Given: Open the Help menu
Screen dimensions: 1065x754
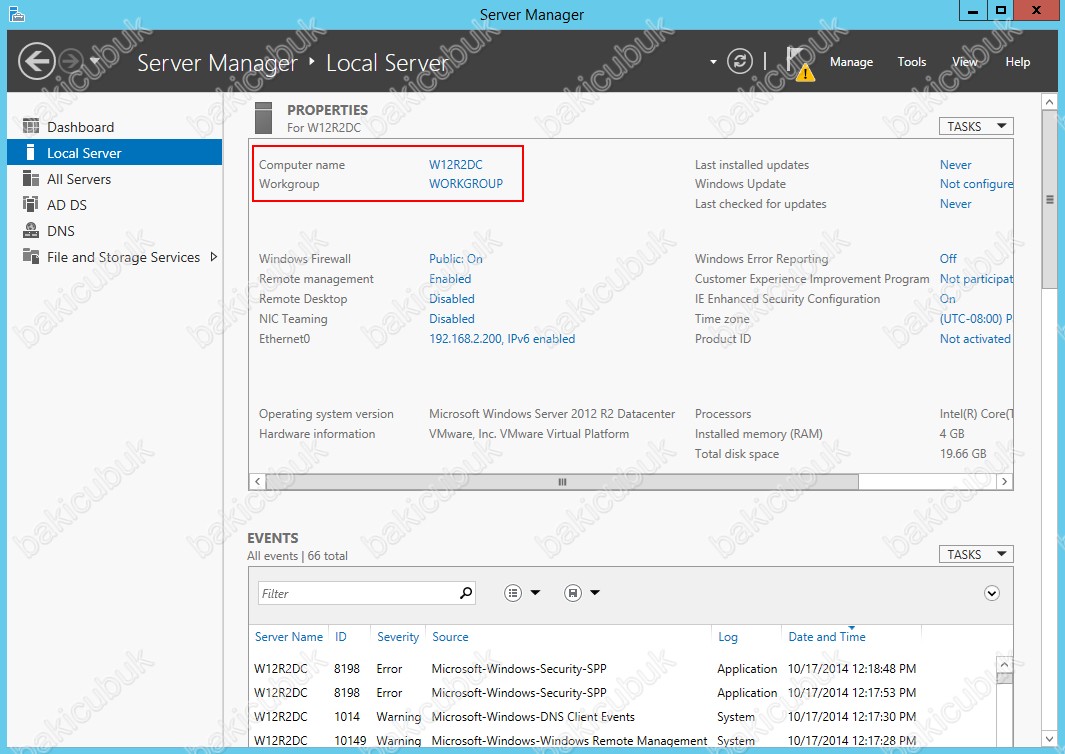Looking at the screenshot, I should [1017, 62].
